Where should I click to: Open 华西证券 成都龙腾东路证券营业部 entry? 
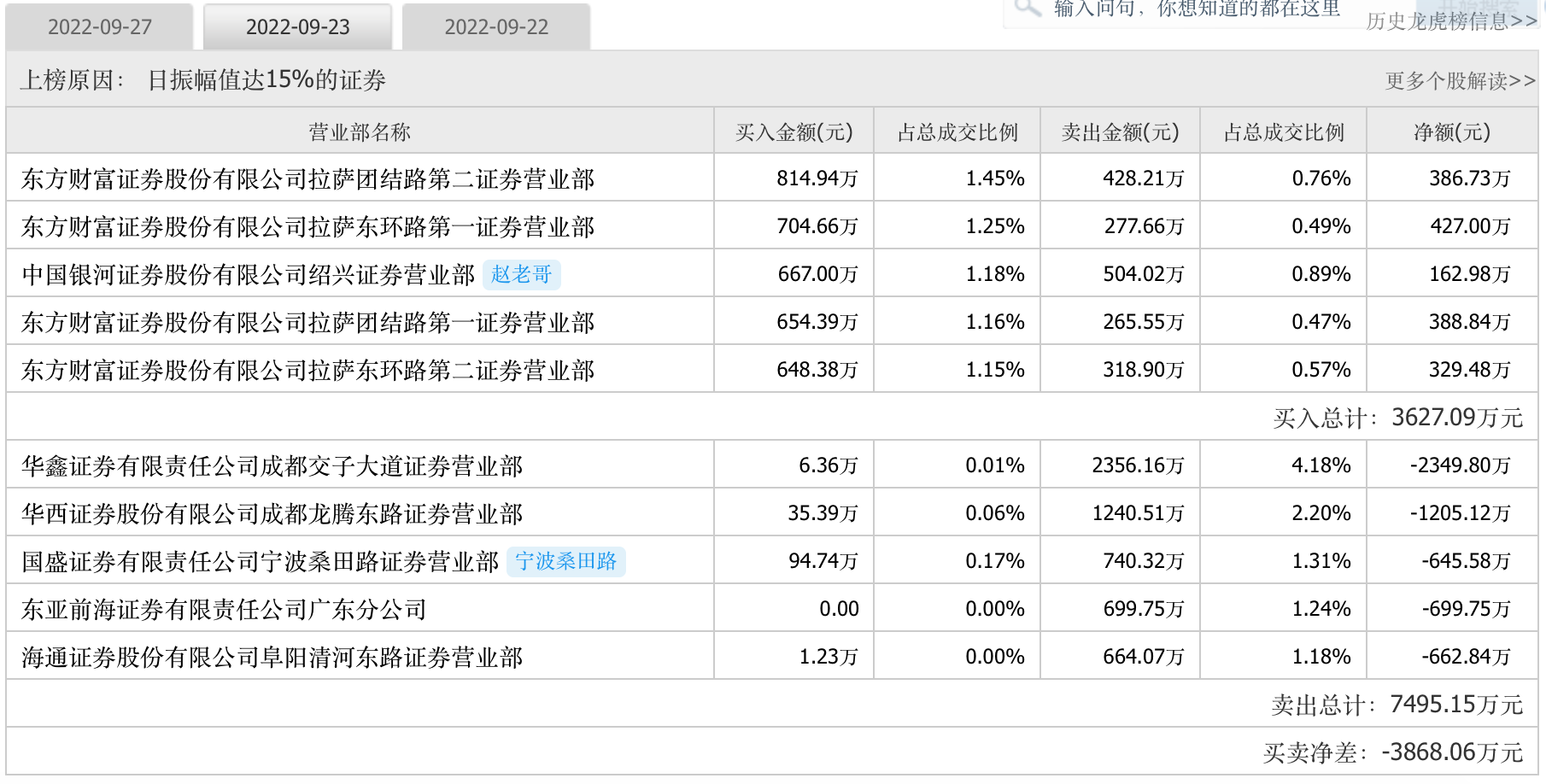pos(272,514)
